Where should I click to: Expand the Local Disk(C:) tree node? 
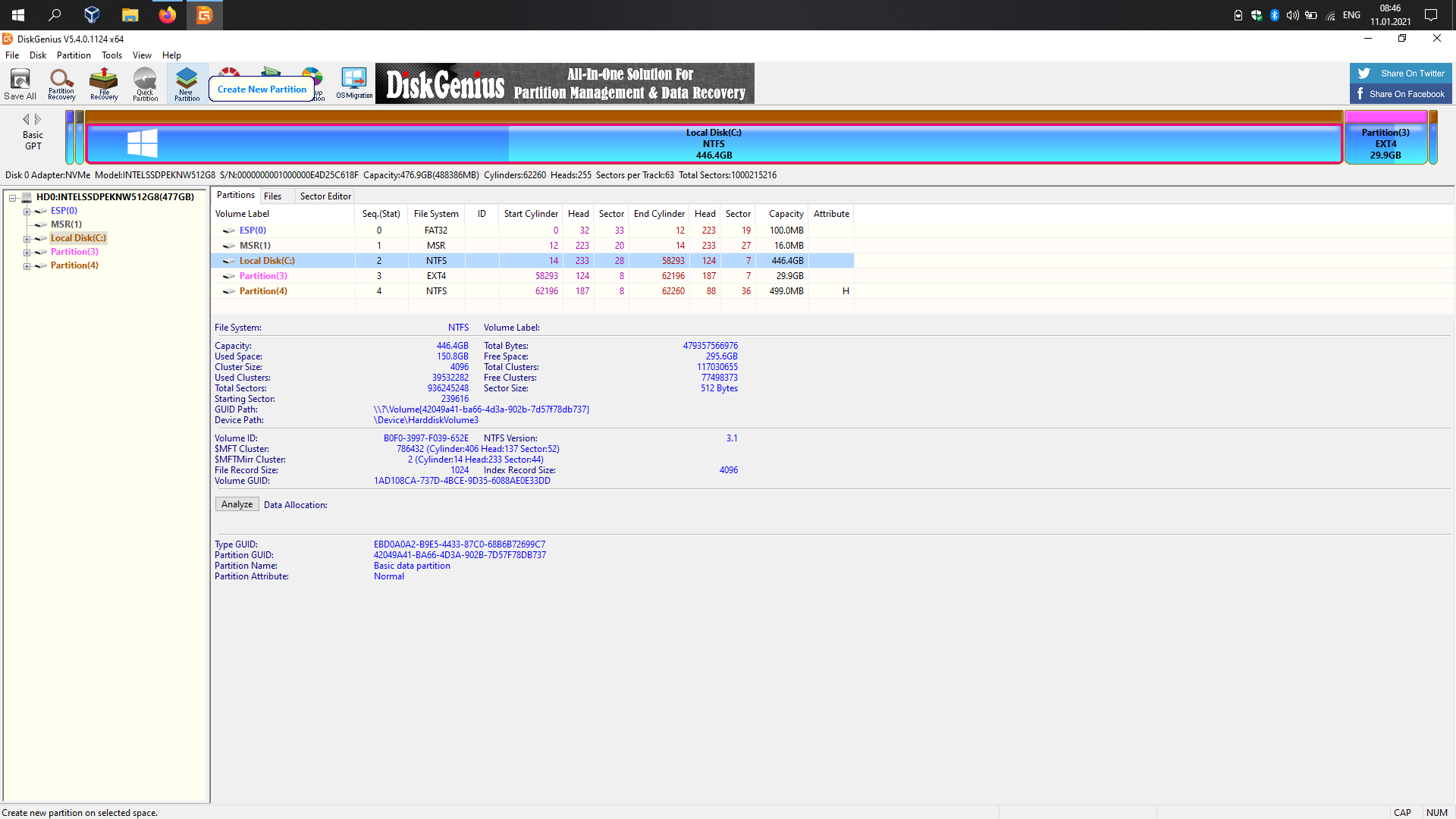(27, 239)
